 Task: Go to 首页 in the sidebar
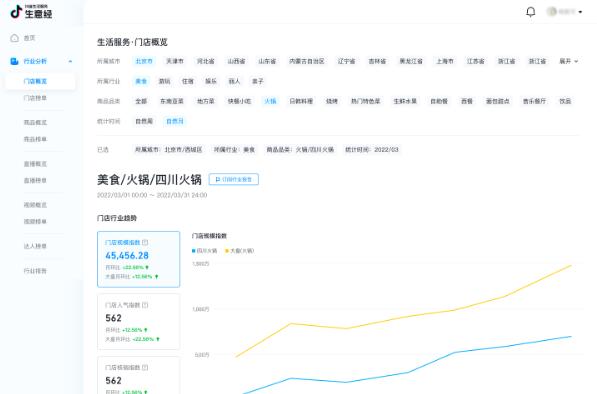coord(29,38)
